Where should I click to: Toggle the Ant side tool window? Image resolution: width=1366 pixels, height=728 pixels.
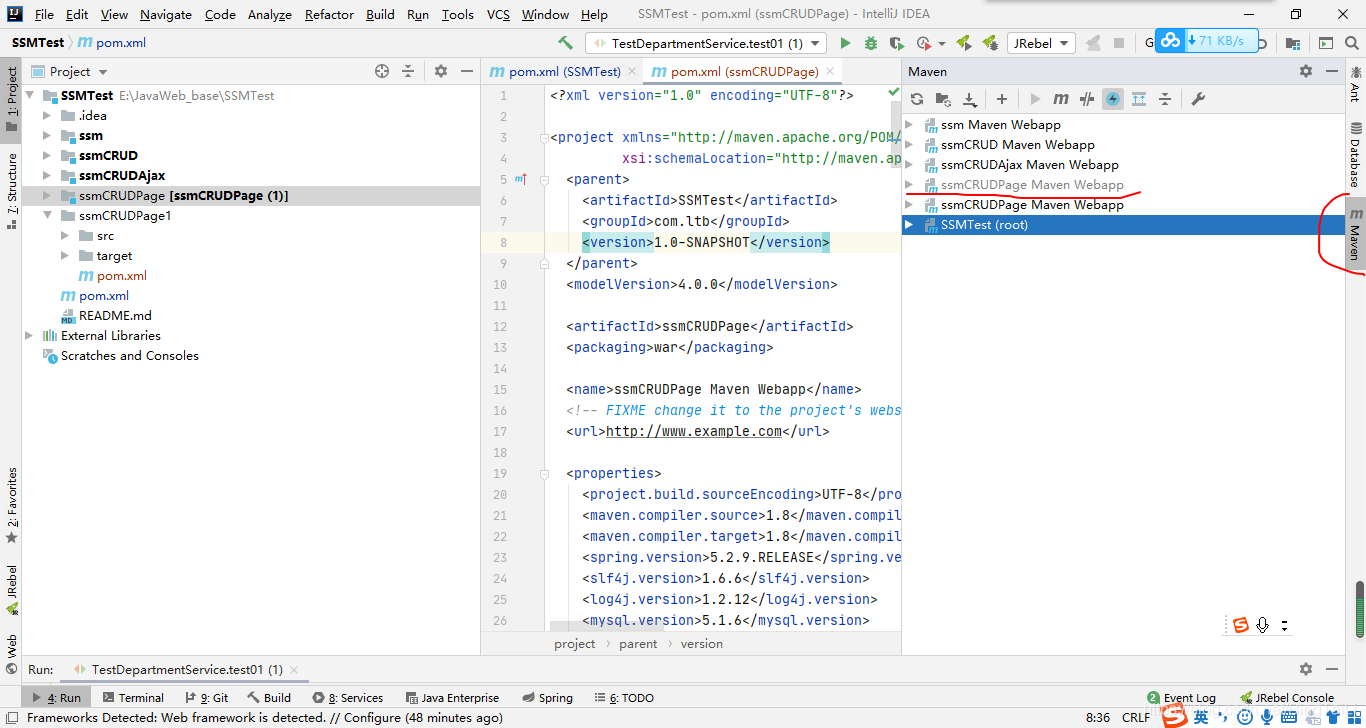click(1355, 84)
